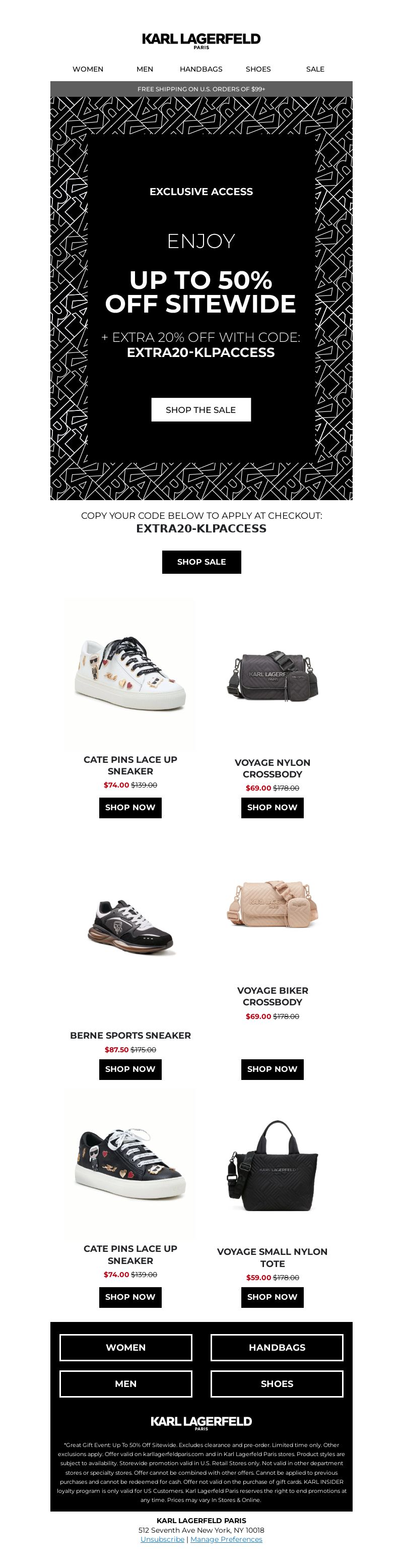
Task: Click the Karl Lagerfeld Paris header logo
Action: (201, 41)
